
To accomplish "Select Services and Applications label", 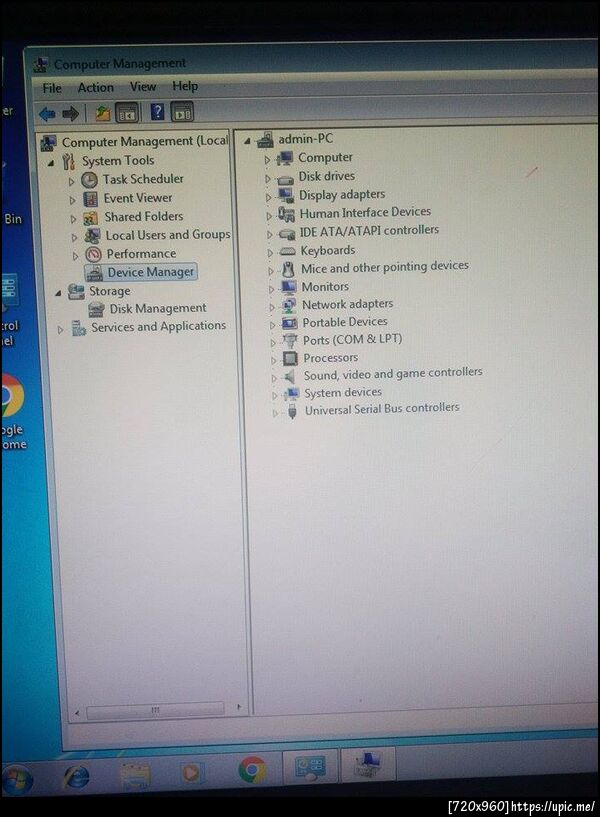I will [x=158, y=327].
